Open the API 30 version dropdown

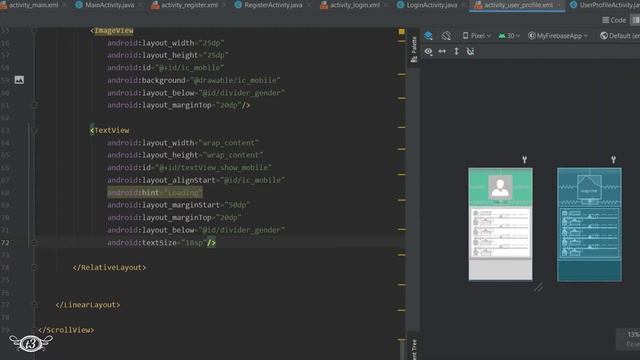tap(509, 36)
